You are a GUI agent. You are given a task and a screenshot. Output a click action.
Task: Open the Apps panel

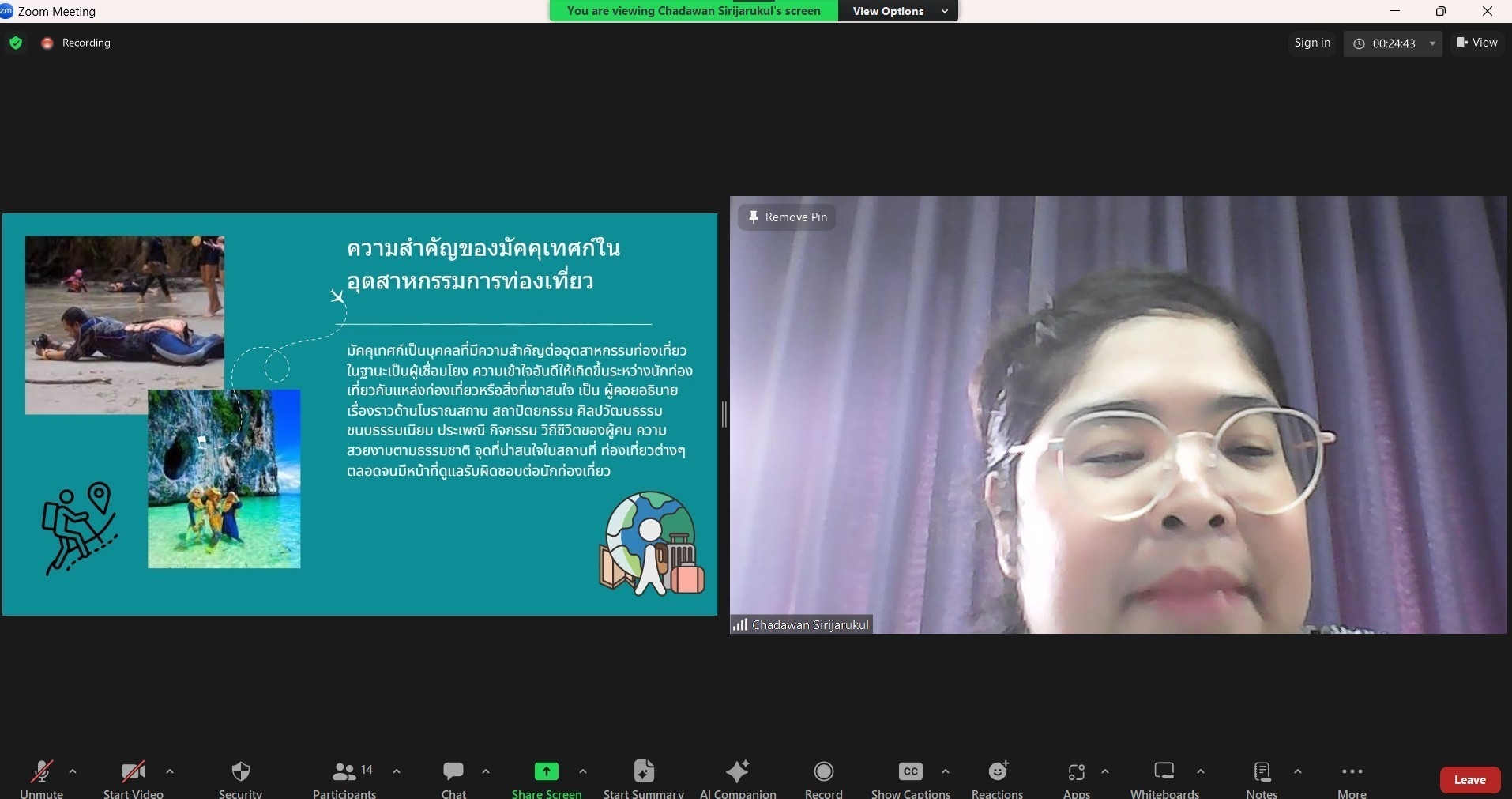(1077, 778)
